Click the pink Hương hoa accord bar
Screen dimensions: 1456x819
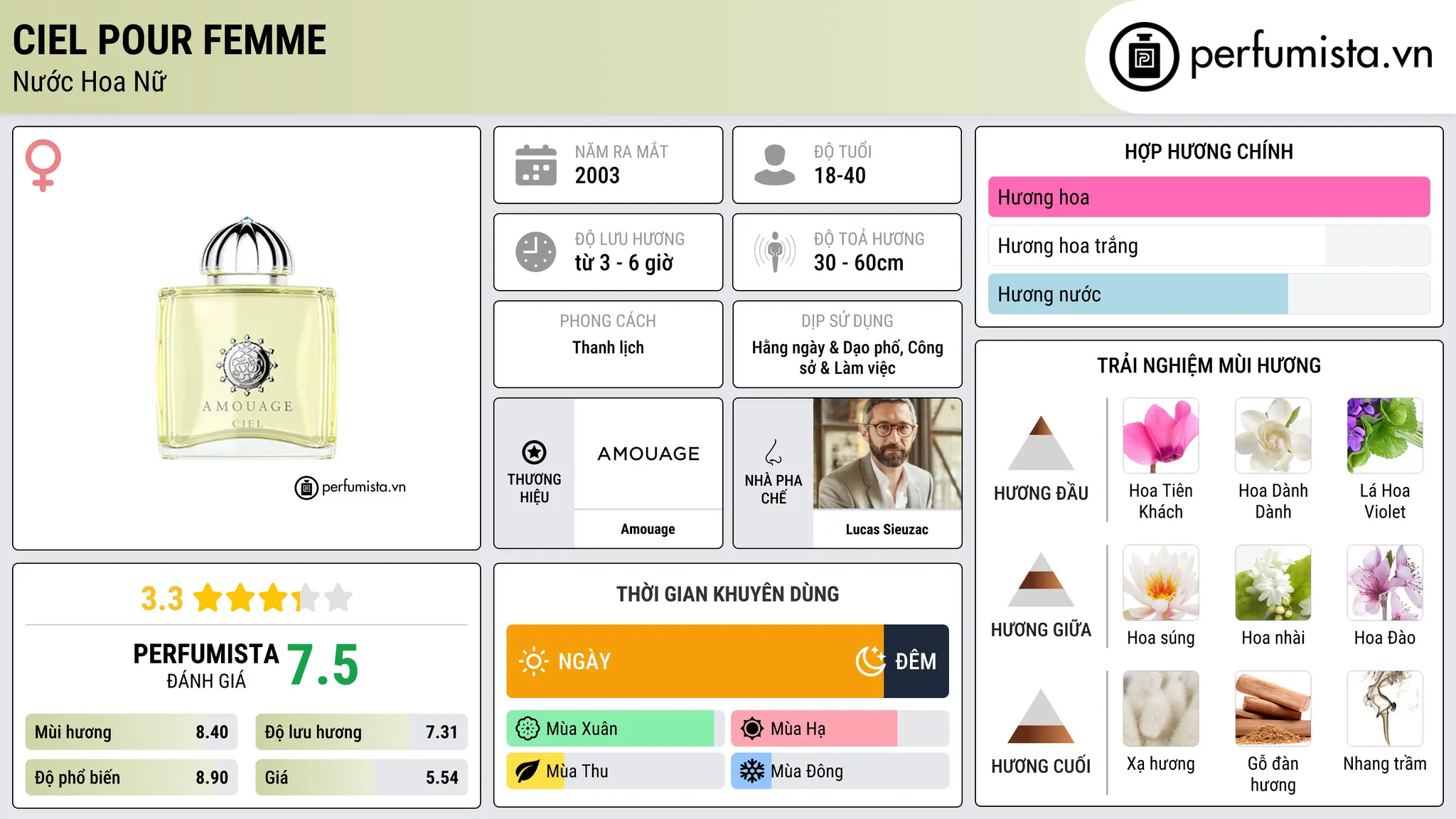[x=1209, y=197]
